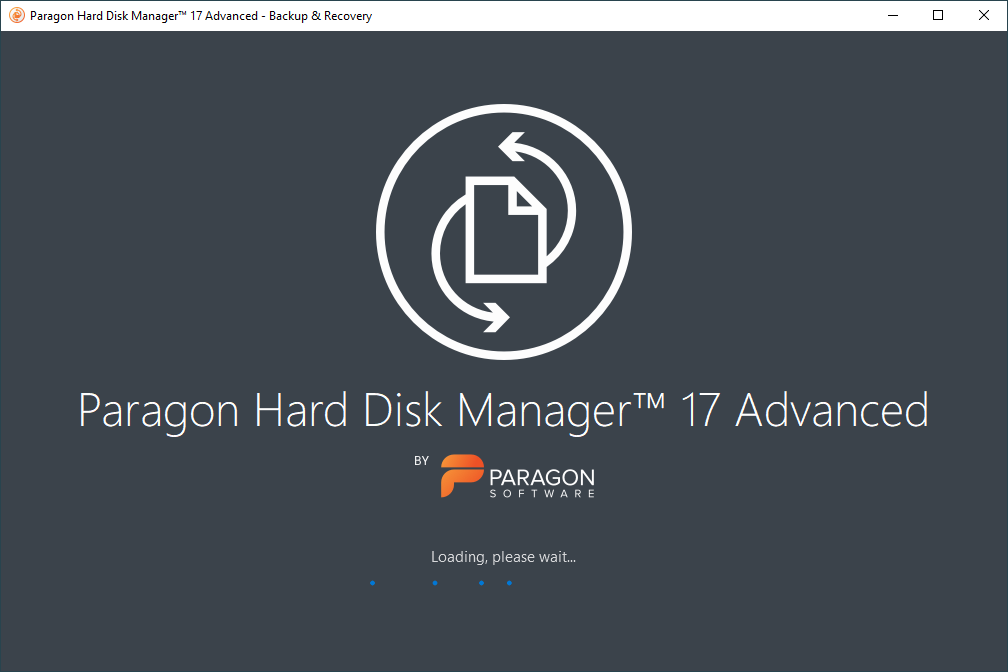Click the word Advanced in large heading

click(832, 410)
